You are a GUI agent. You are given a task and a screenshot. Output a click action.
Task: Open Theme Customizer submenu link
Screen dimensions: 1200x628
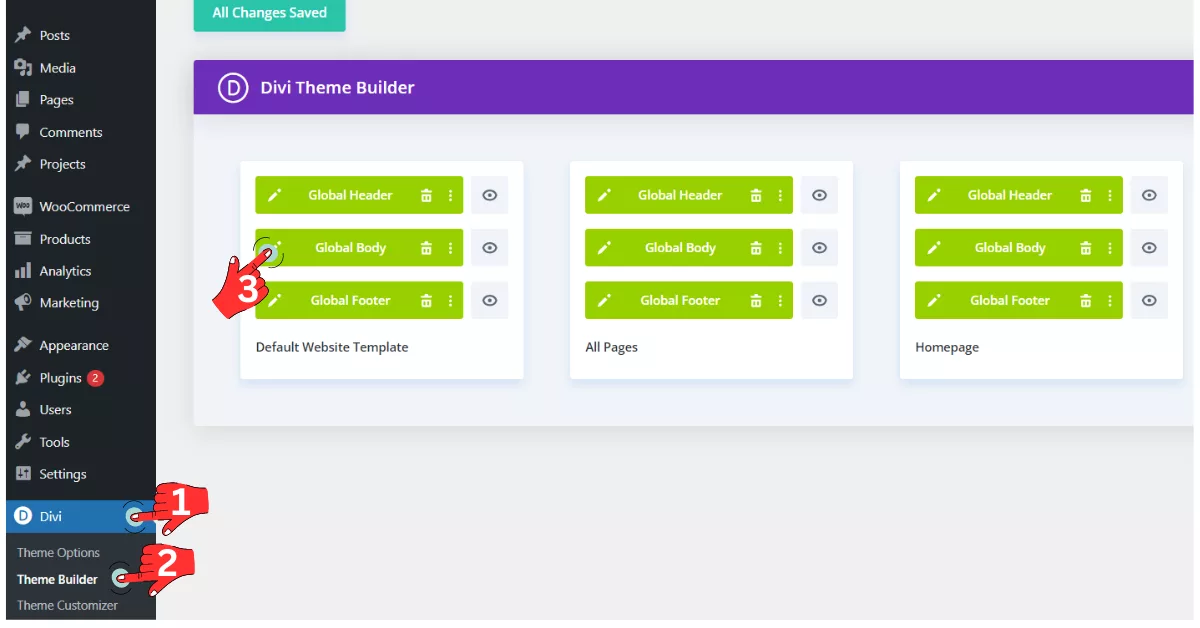(x=67, y=605)
